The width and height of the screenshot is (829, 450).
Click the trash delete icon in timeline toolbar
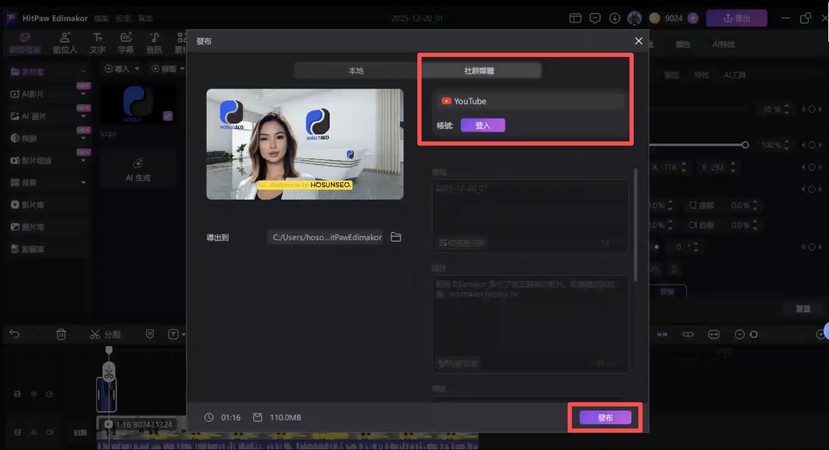tap(61, 334)
